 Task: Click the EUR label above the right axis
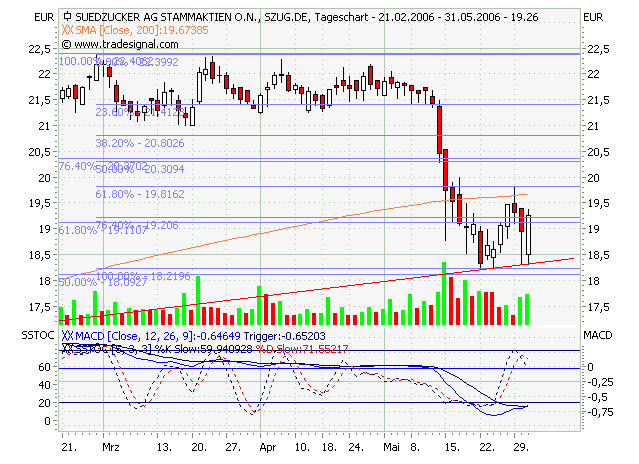pyautogui.click(x=593, y=17)
